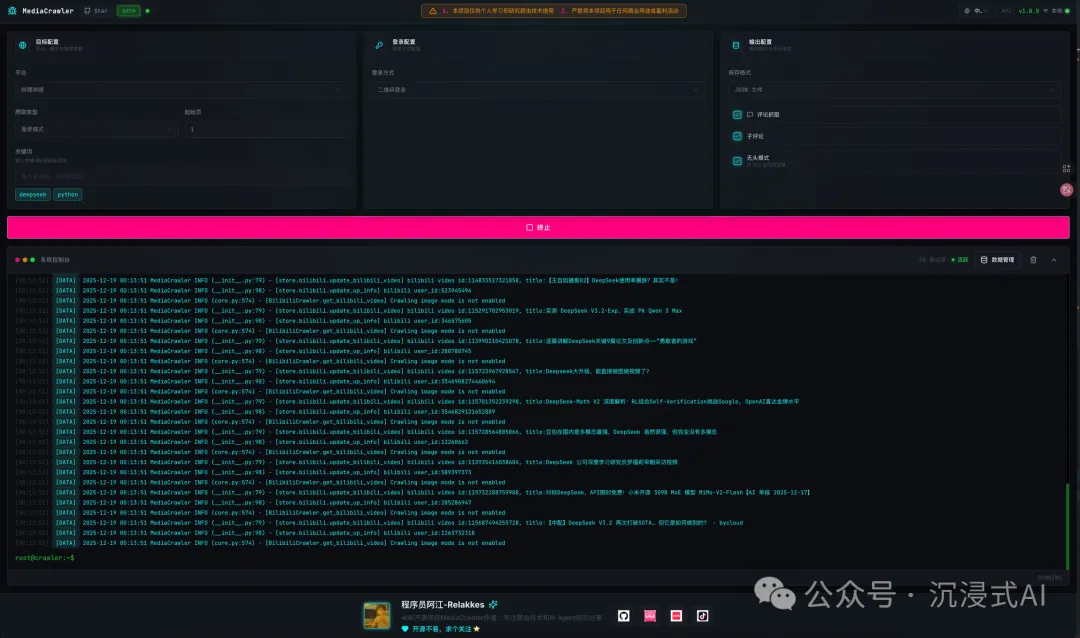
Task: Collapse the console with chevron up
Action: click(x=1053, y=260)
